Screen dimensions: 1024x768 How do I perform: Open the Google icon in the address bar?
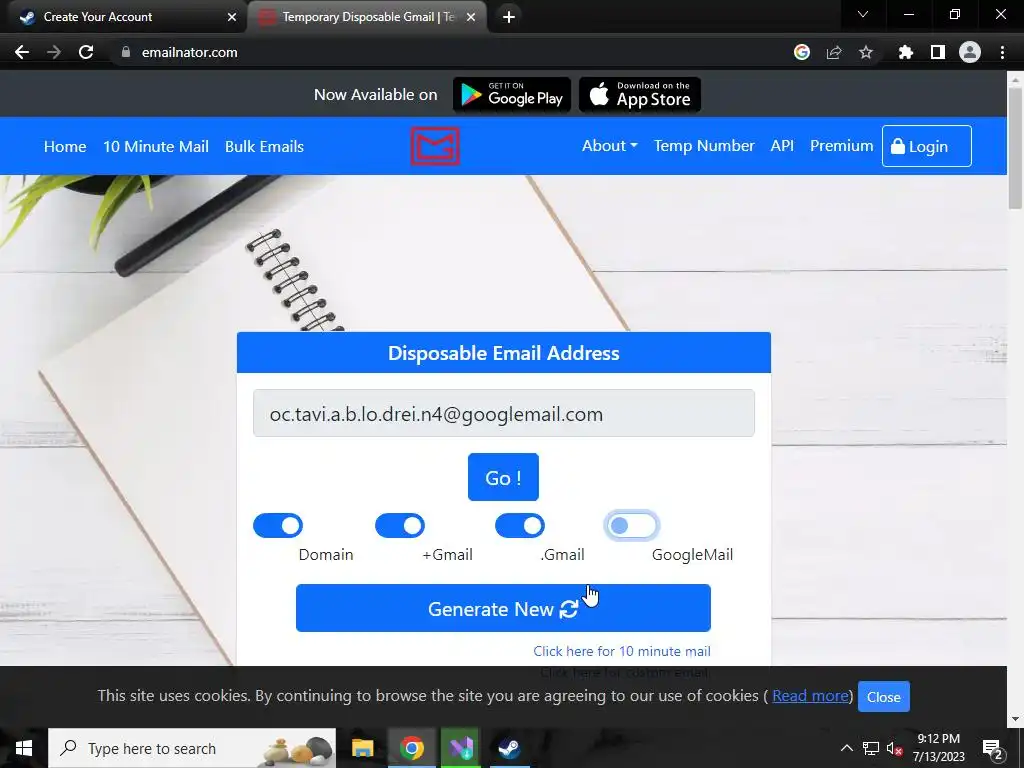click(x=802, y=52)
